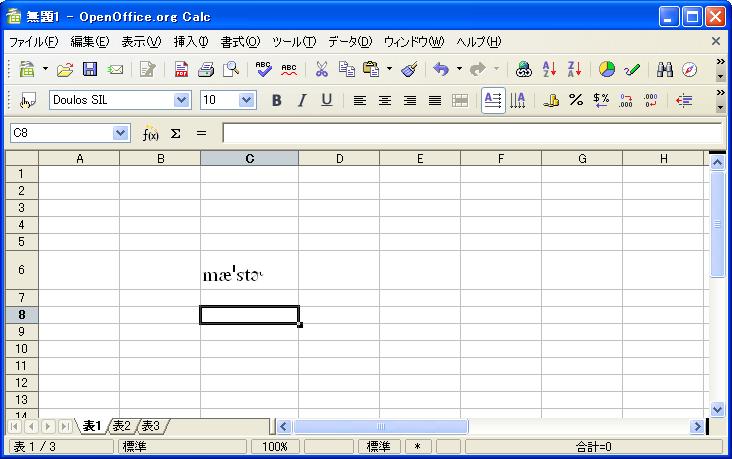This screenshot has height=459, width=732.
Task: Open the Navigator compass icon
Action: pos(690,70)
